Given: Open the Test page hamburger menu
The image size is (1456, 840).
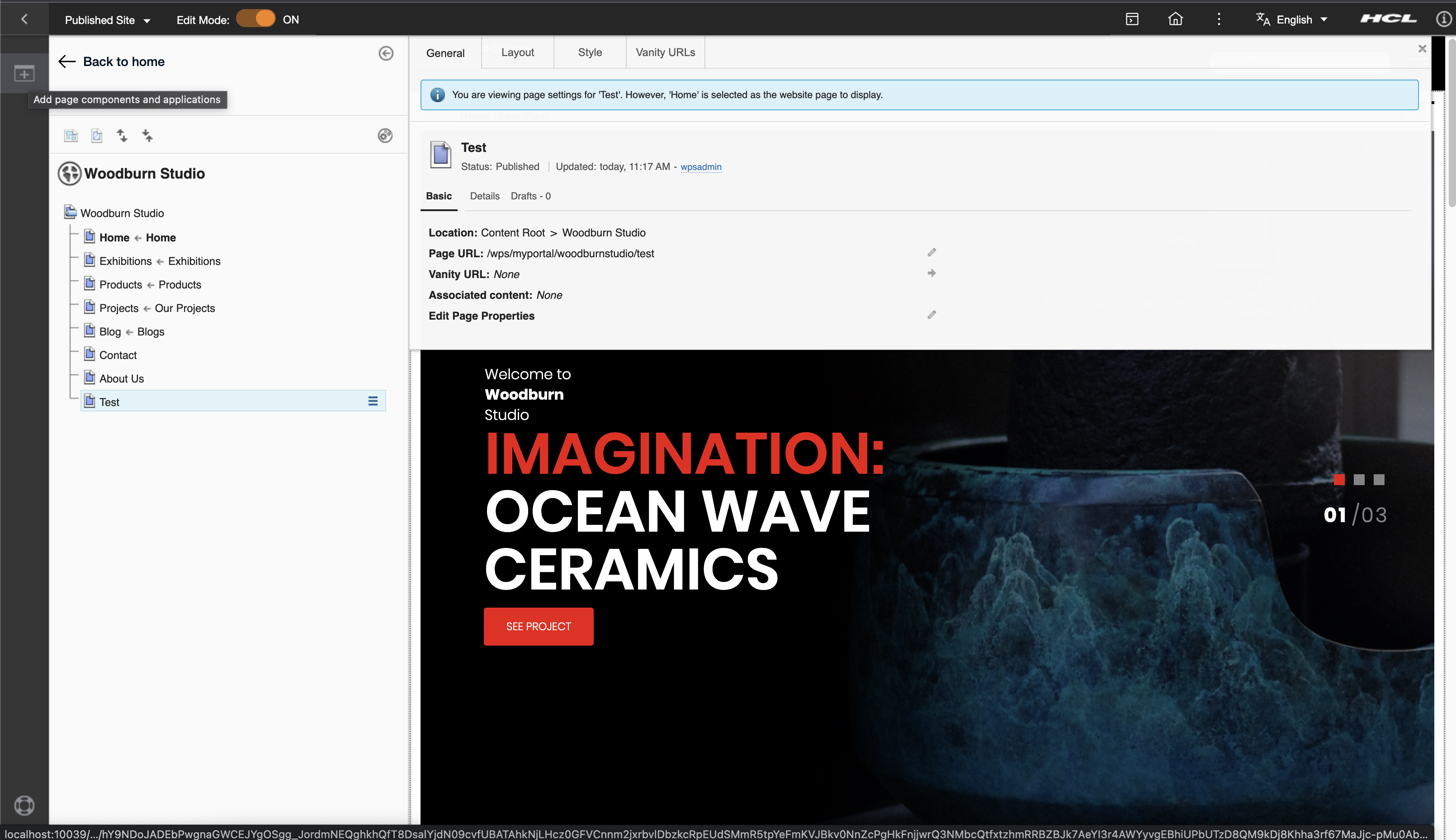Looking at the screenshot, I should pos(373,401).
